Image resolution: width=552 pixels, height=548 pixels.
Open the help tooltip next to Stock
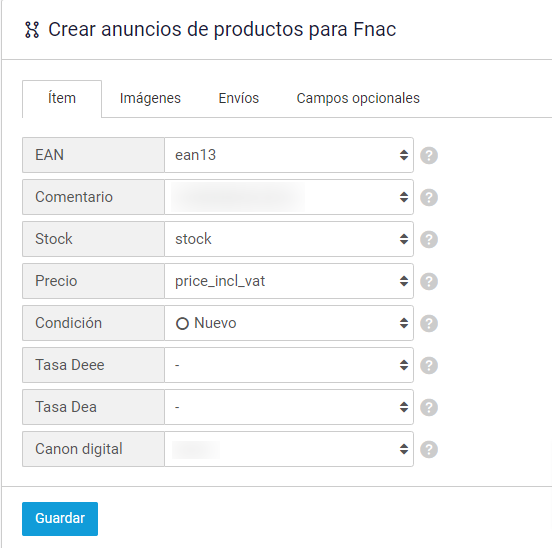pyautogui.click(x=429, y=239)
